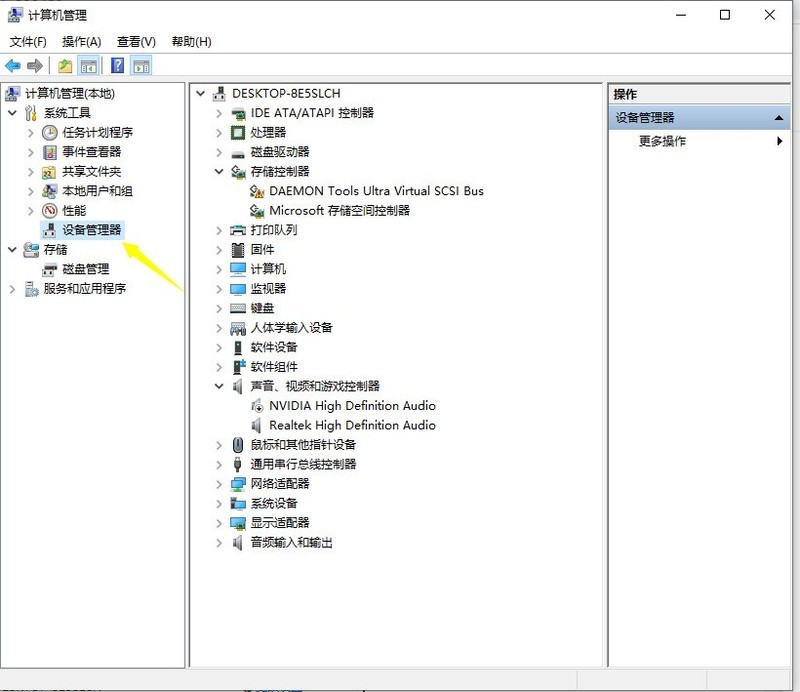The width and height of the screenshot is (800, 692).
Task: Expand the 通用串行总线控制器 node
Action: (x=220, y=464)
